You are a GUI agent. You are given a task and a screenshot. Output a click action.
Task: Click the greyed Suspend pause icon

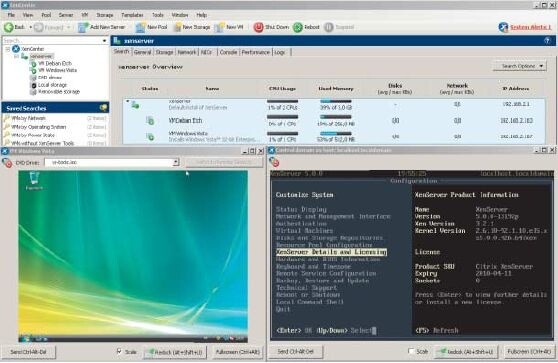pos(329,27)
